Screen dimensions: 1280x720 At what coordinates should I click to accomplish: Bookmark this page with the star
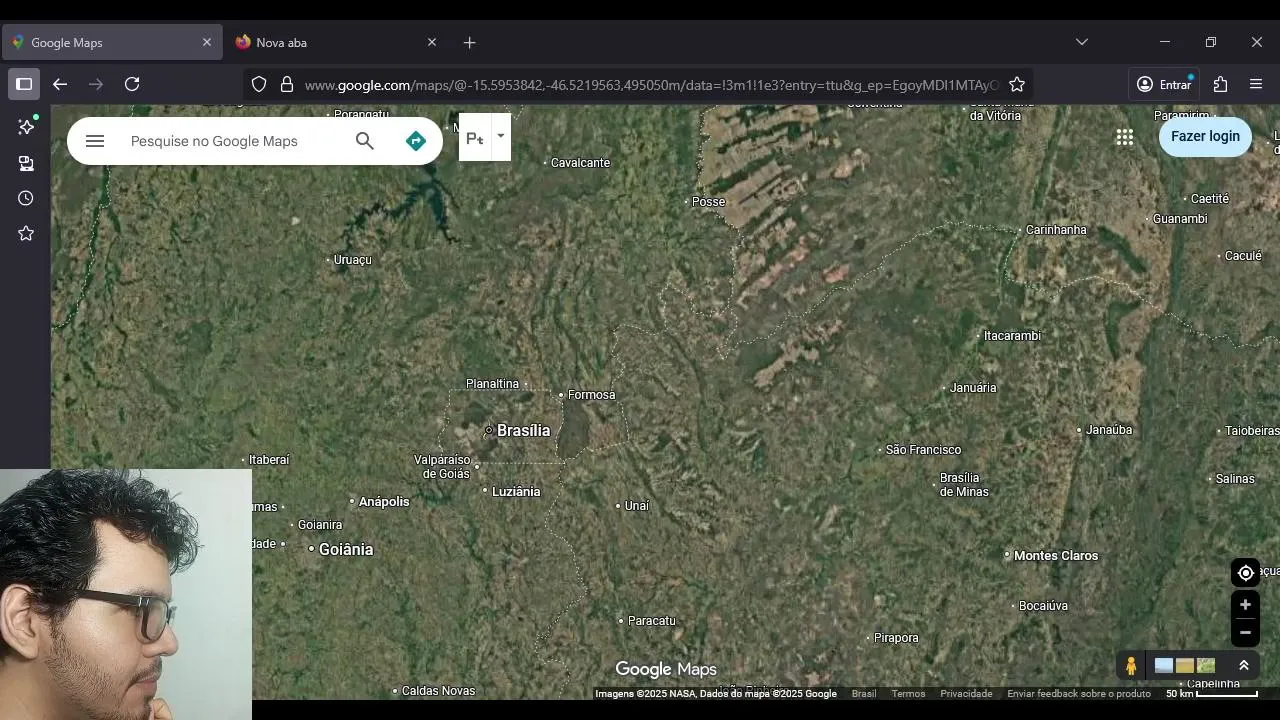(x=1017, y=85)
